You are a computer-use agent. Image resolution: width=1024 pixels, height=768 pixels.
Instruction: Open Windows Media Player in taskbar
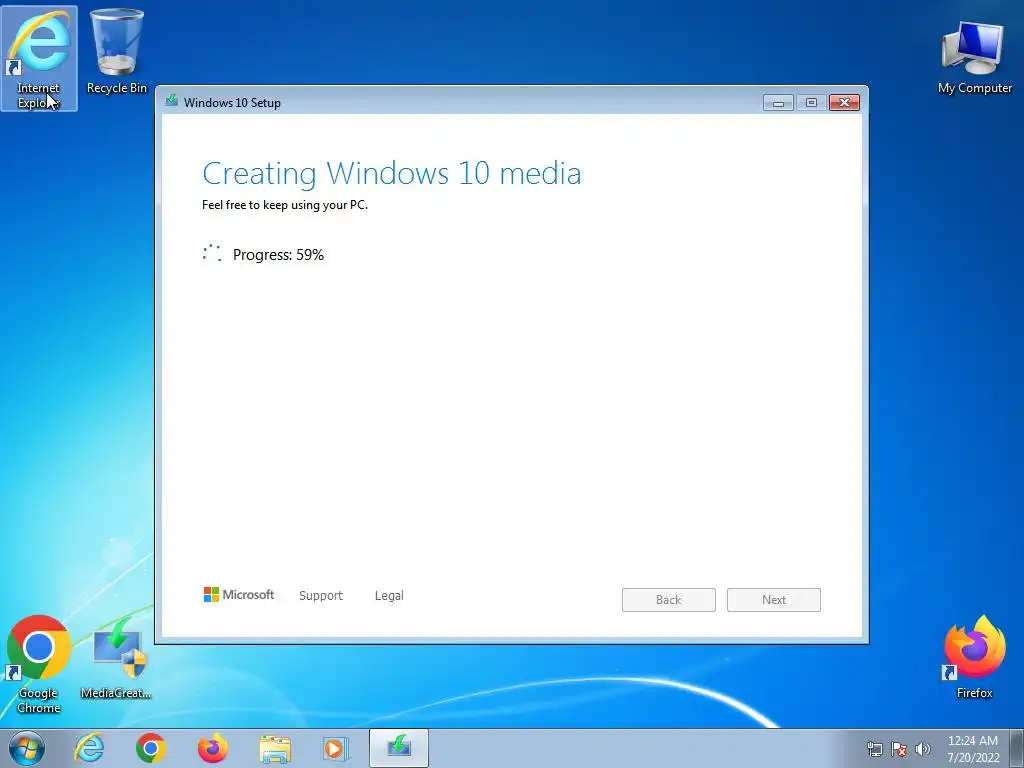[x=337, y=748]
